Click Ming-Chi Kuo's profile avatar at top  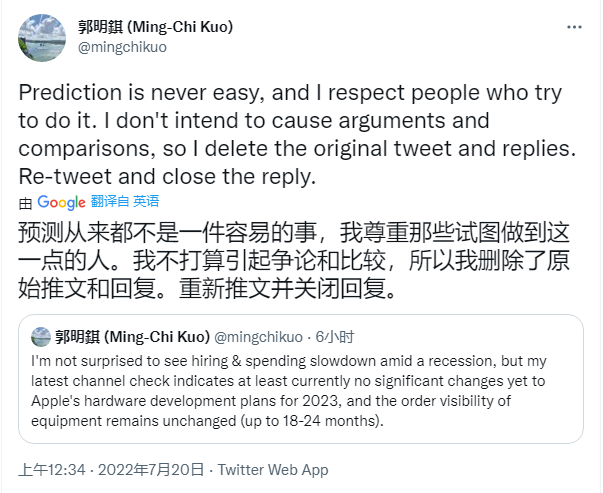click(x=42, y=37)
